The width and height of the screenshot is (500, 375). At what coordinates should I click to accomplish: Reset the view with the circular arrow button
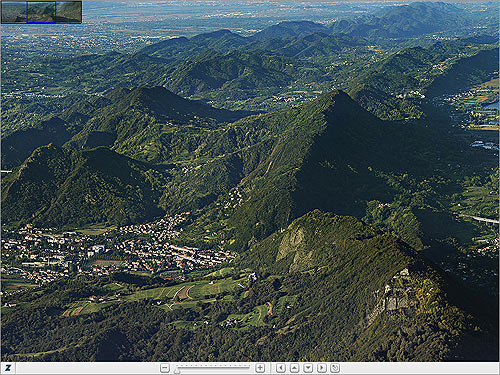(x=335, y=368)
